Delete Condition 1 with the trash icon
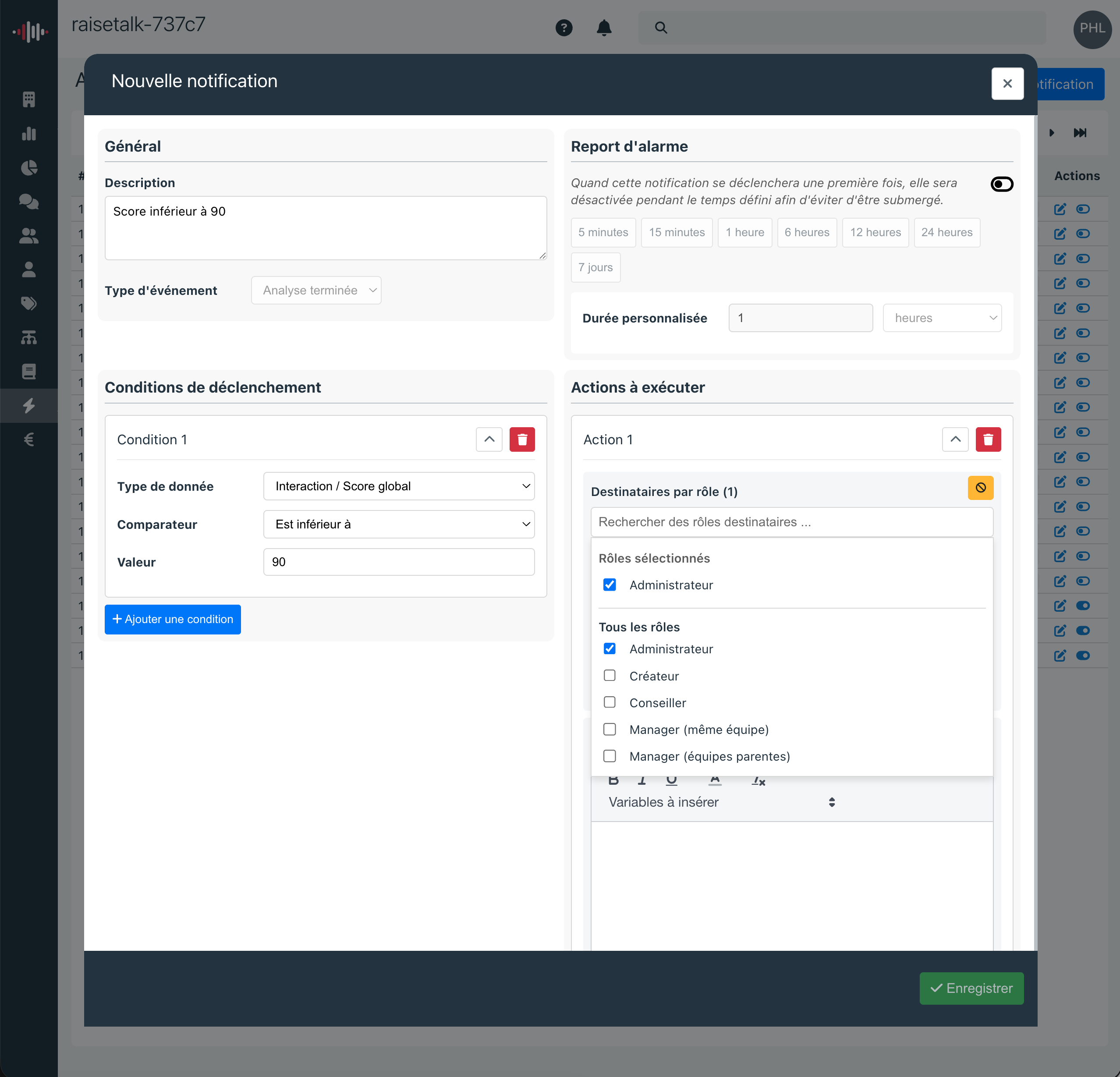The image size is (1120, 1077). point(522,439)
